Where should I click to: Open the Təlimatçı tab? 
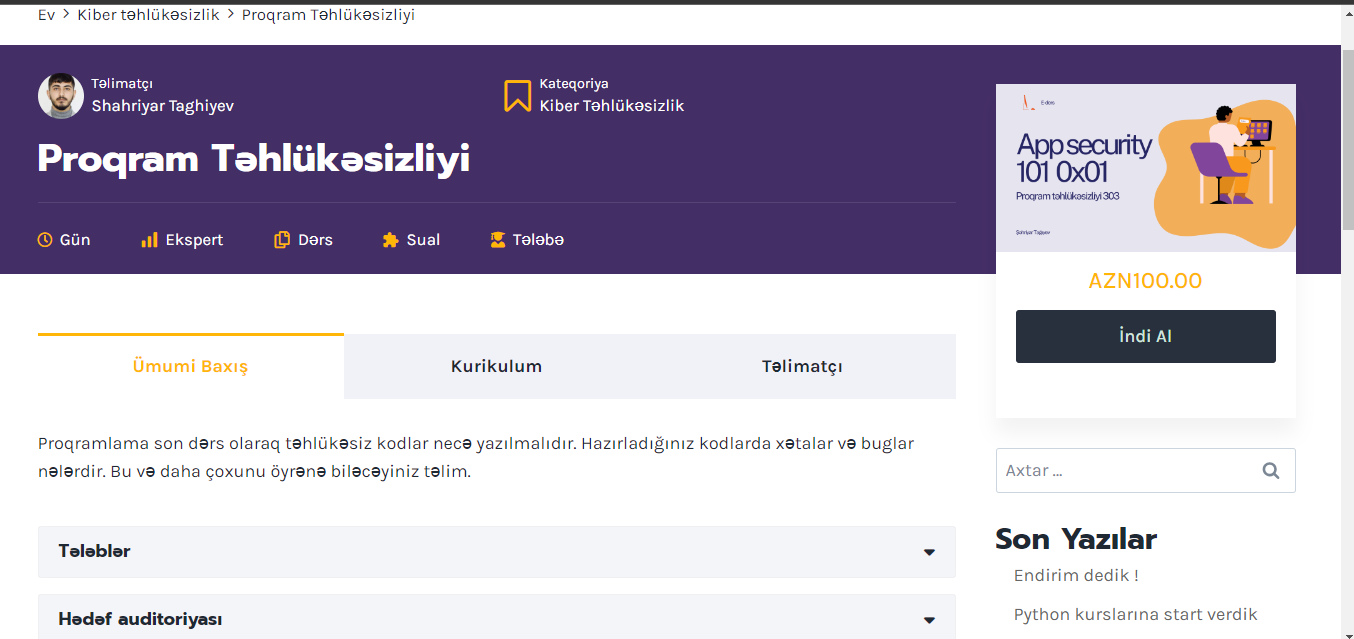coord(802,366)
